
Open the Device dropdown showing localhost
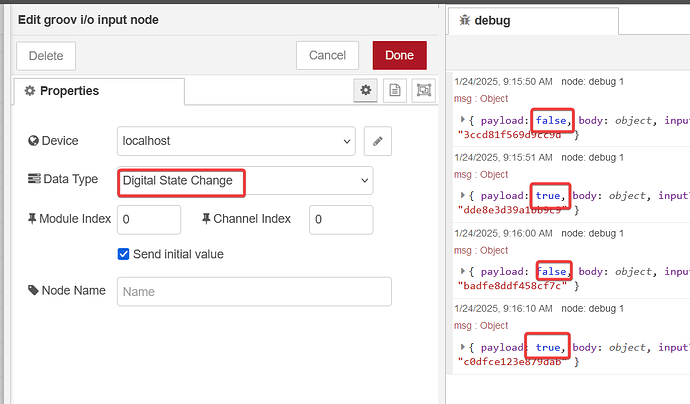(236, 141)
